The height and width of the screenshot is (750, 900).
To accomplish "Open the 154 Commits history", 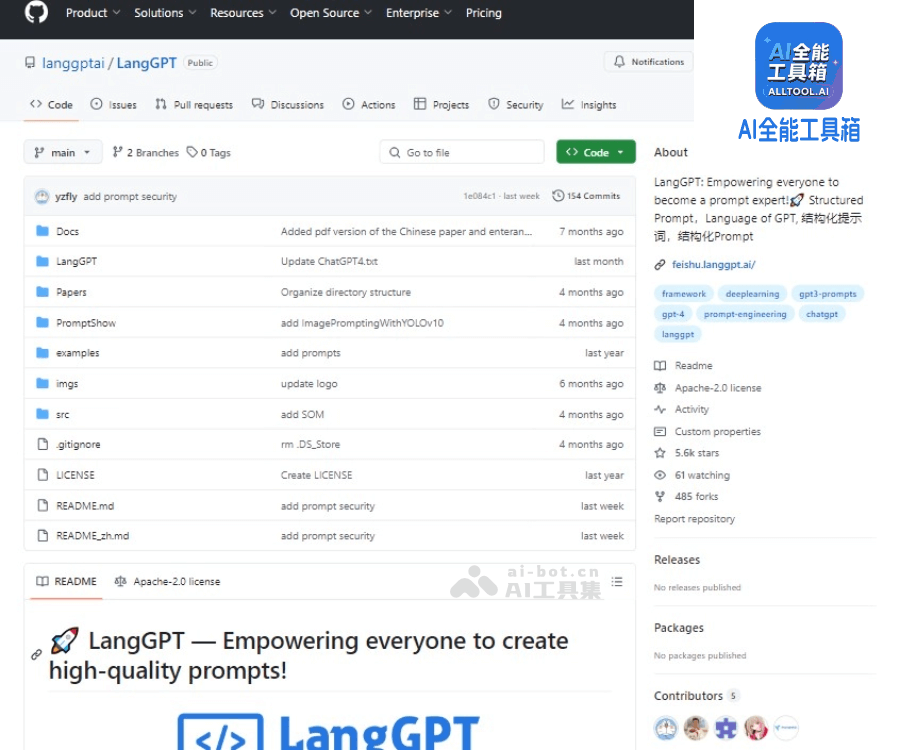I will (x=586, y=196).
